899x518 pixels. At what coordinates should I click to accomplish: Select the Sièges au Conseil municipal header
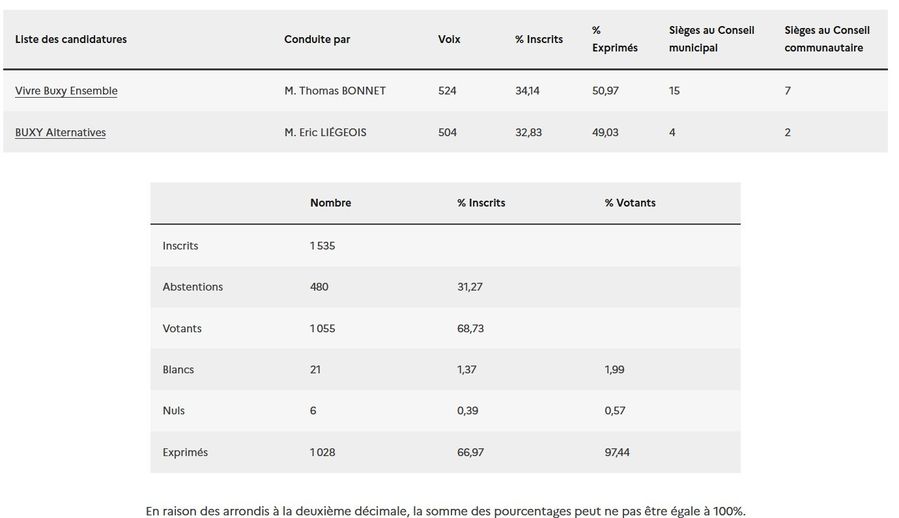[713, 39]
